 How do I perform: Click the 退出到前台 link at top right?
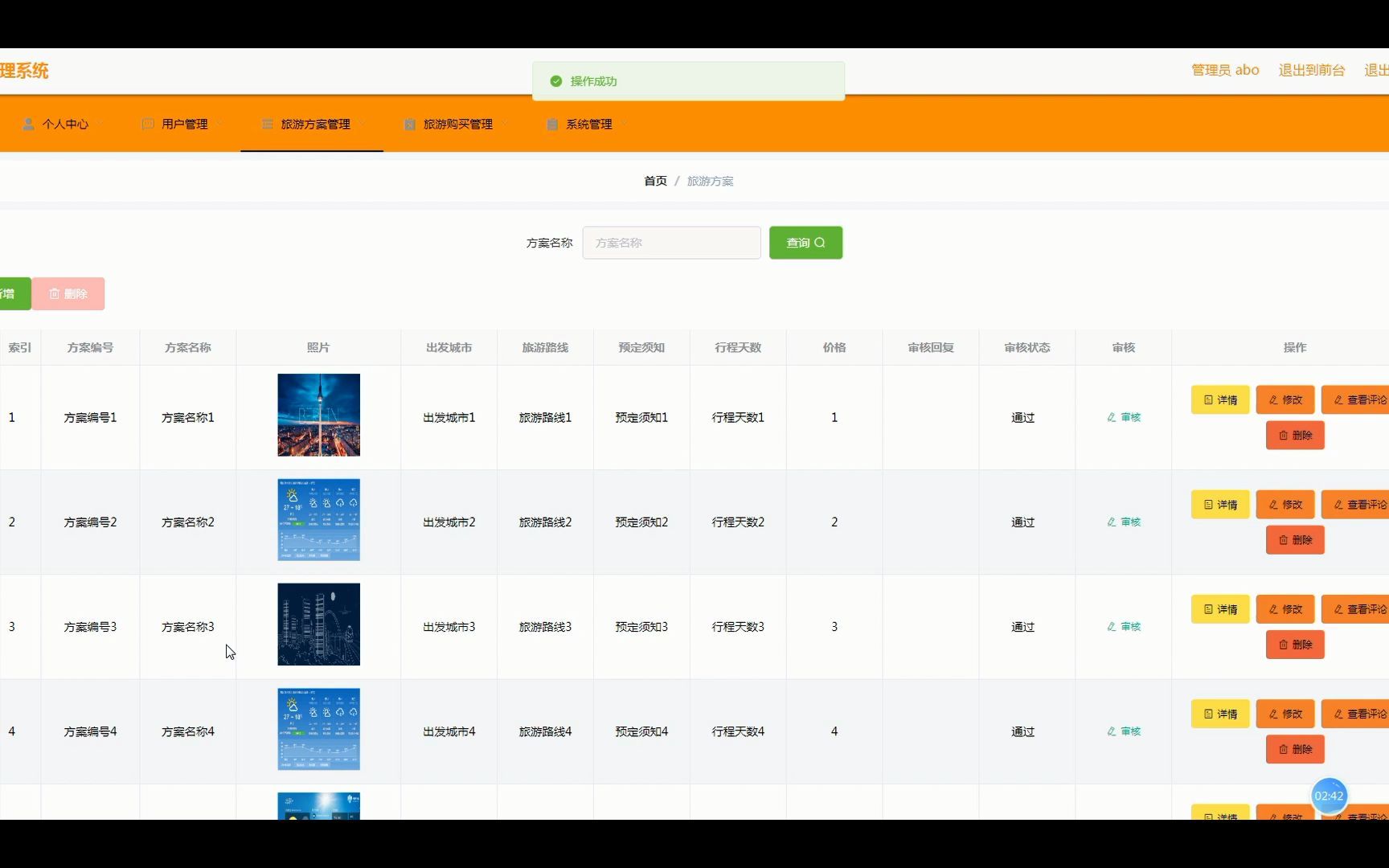coord(1312,70)
